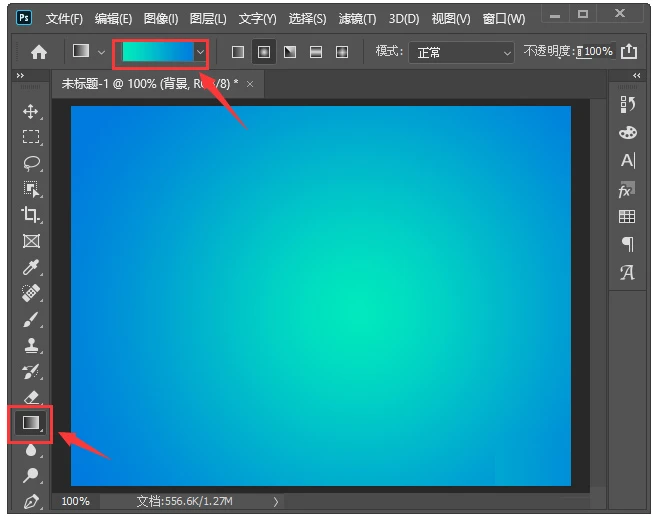Open the 图像(I) menu

click(x=161, y=19)
